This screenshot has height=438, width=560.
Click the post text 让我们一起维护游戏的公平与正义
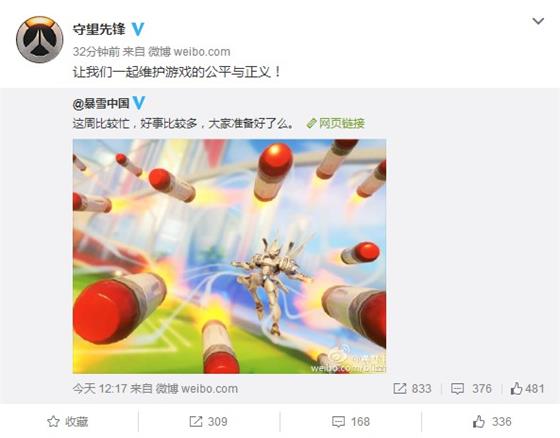click(x=177, y=72)
